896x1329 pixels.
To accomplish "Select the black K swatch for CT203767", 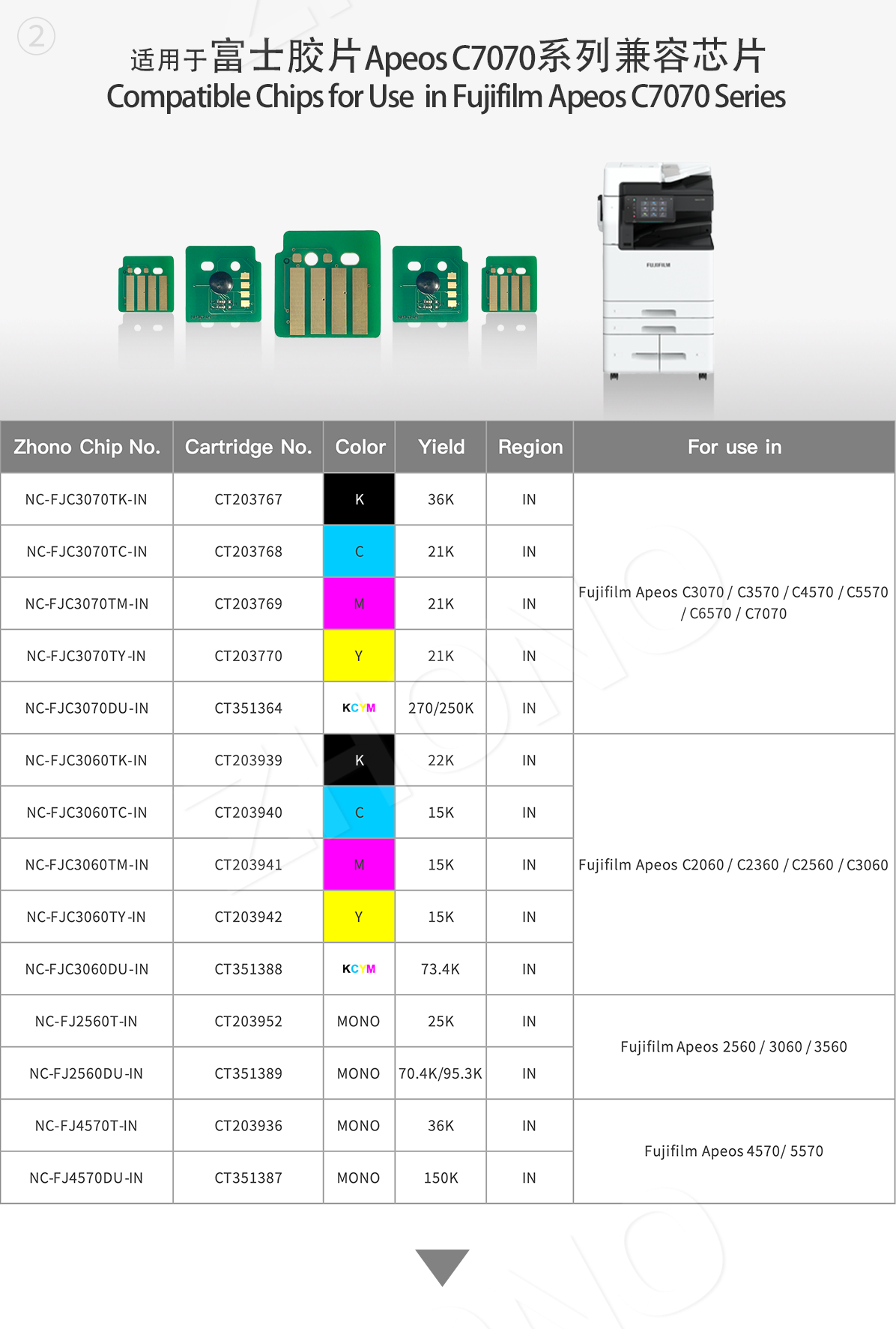I will click(x=359, y=499).
